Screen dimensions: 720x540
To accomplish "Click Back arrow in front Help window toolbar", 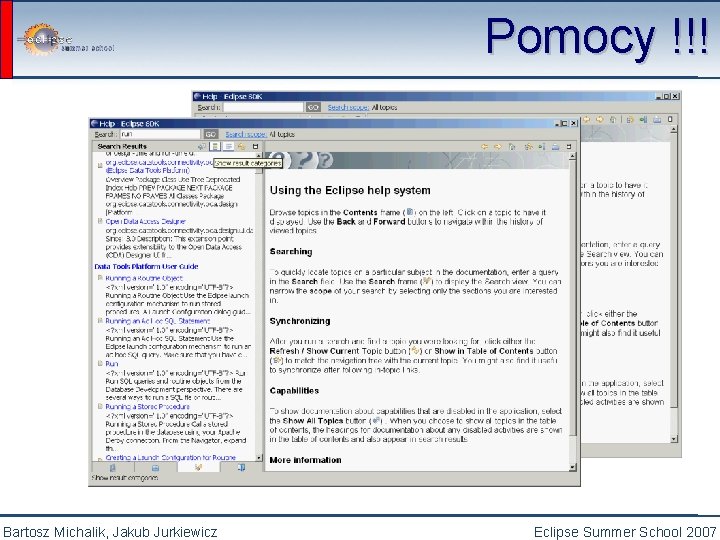I will 484,146.
